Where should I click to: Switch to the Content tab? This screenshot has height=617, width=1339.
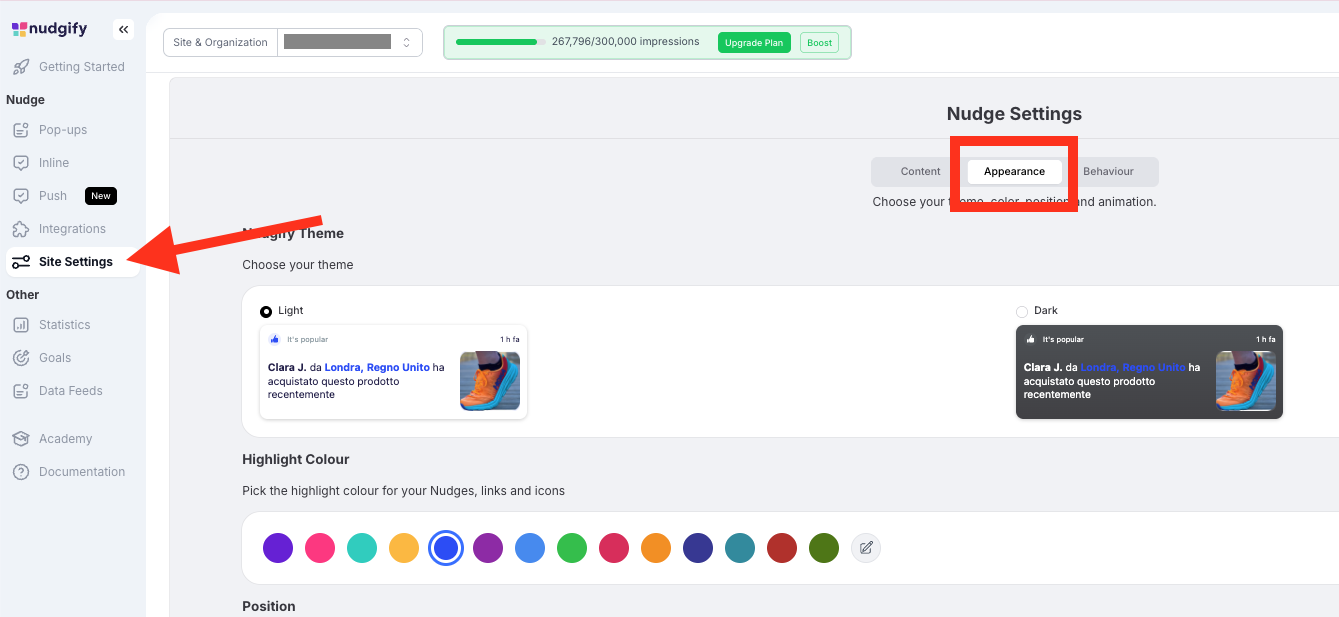pos(920,172)
